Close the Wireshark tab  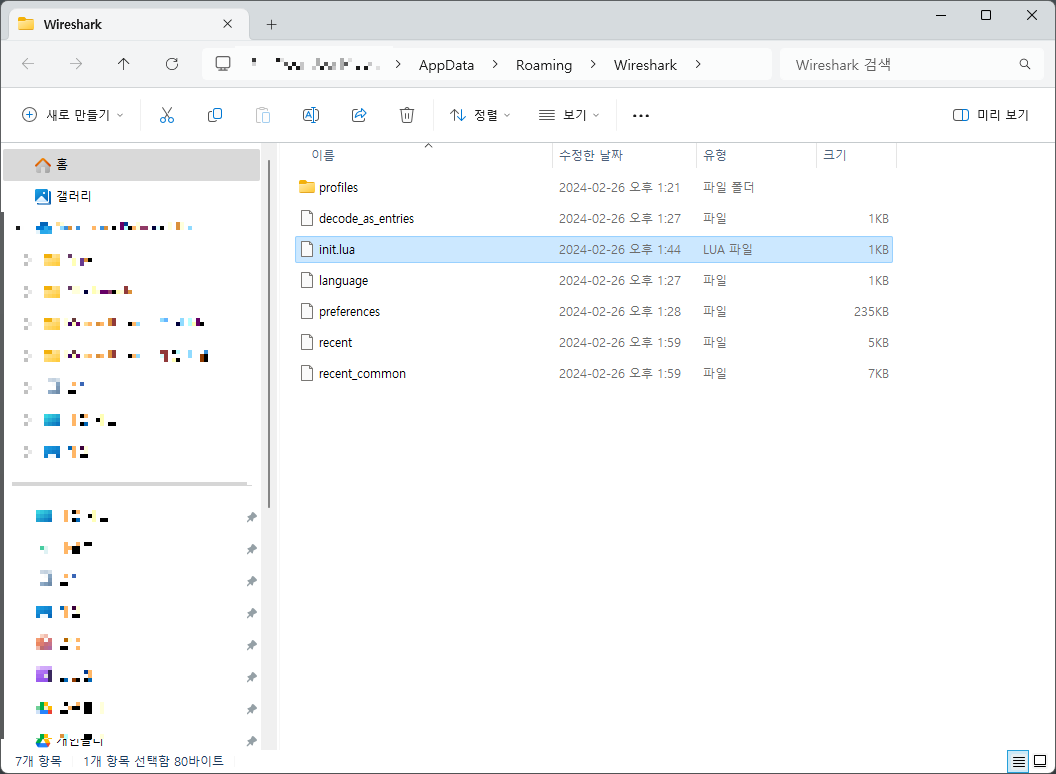(228, 24)
